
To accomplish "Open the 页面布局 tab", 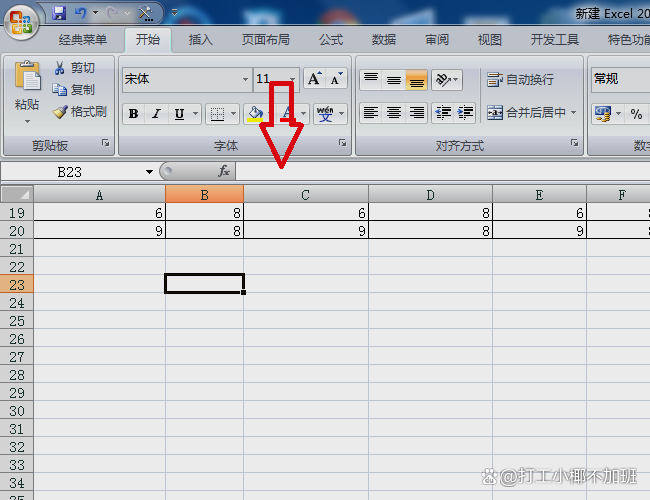I will click(x=265, y=40).
